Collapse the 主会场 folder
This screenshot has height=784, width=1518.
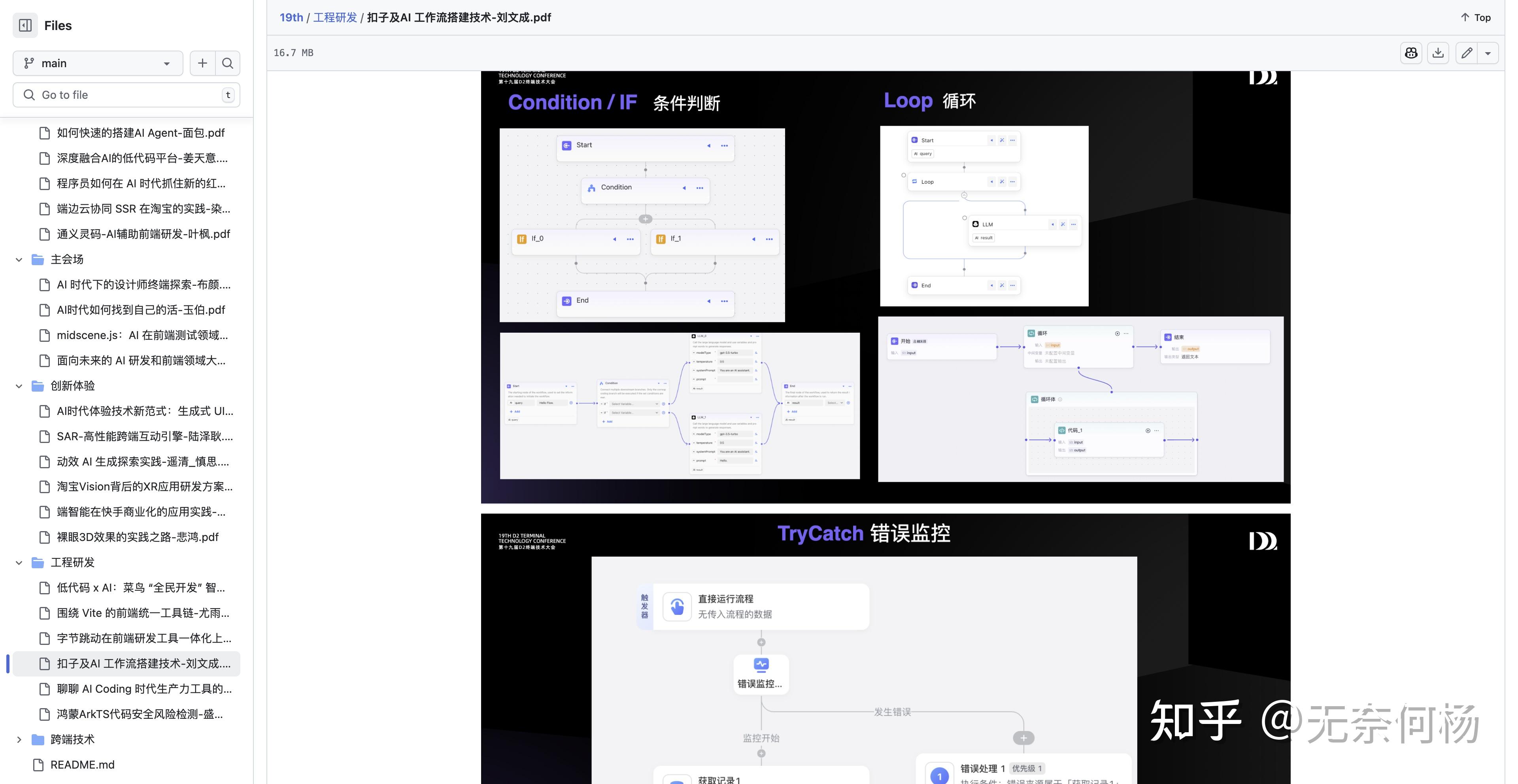coord(18,259)
